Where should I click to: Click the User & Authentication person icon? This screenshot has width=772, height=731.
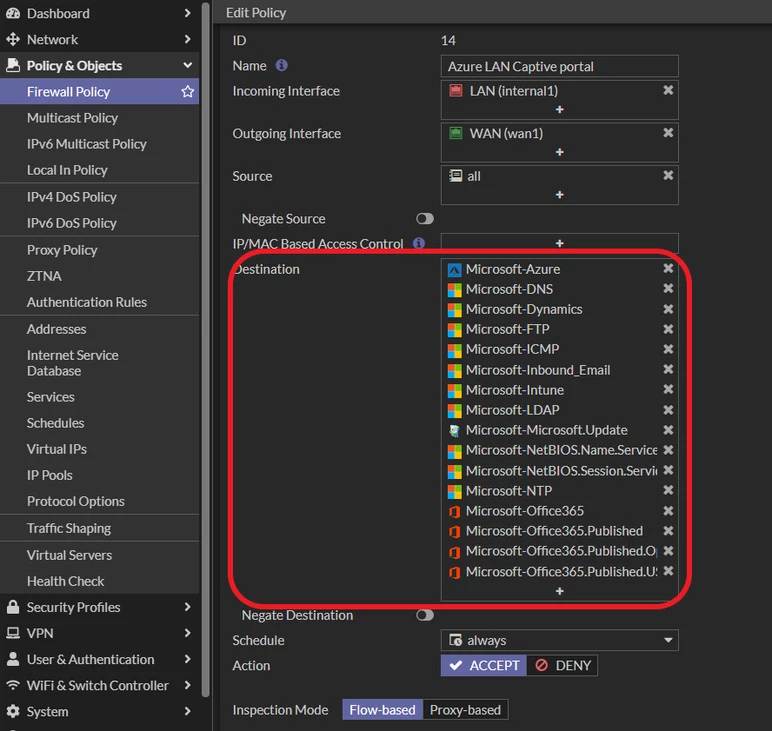(x=13, y=659)
